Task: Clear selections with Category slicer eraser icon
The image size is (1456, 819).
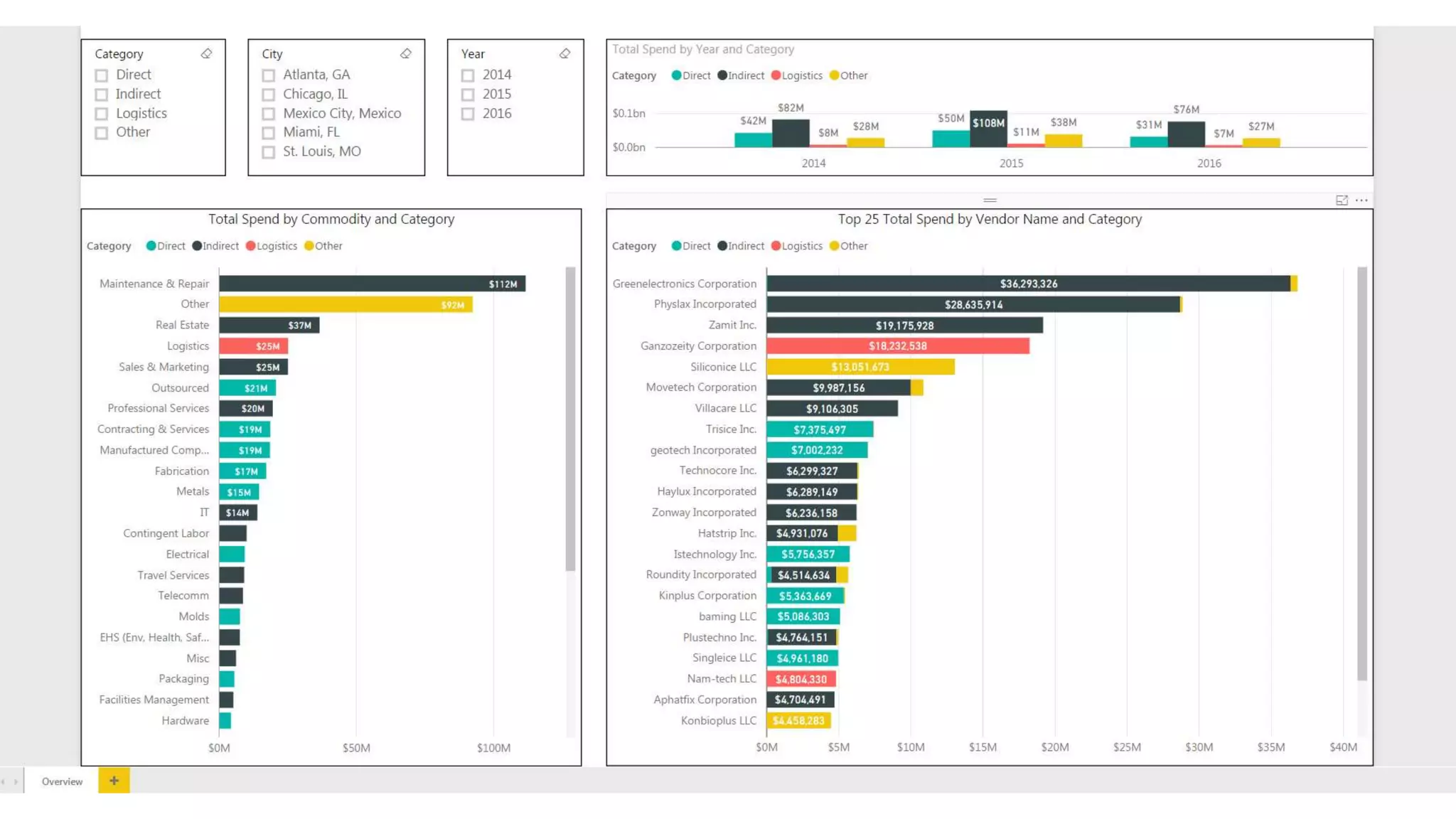Action: point(206,54)
